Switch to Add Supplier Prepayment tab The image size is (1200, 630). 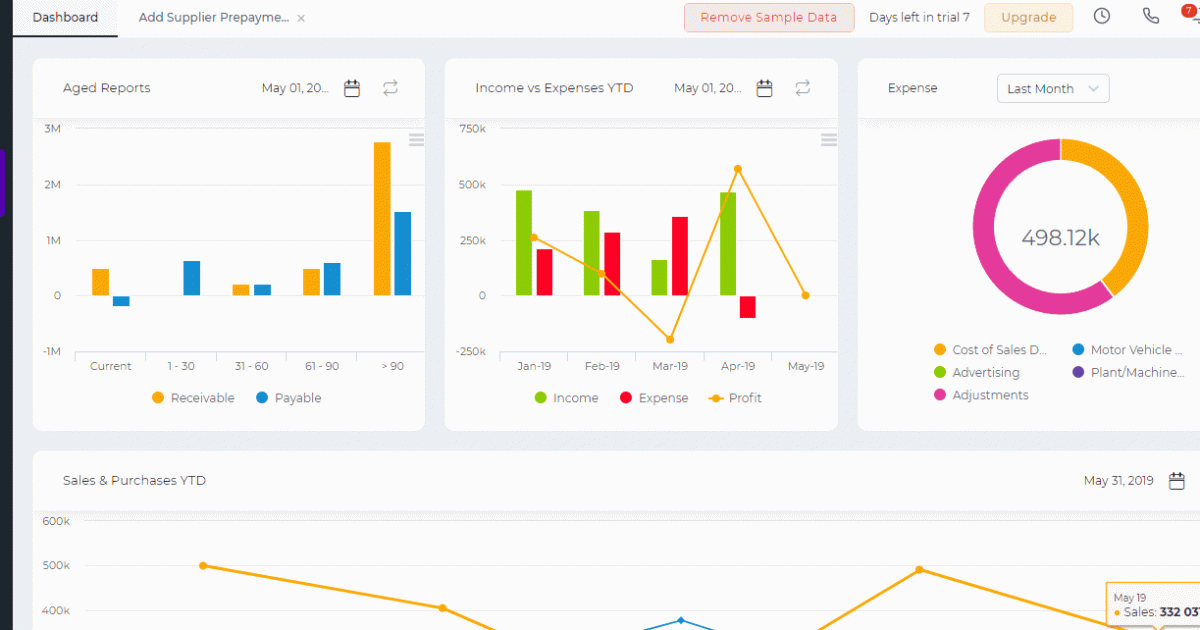coord(213,18)
